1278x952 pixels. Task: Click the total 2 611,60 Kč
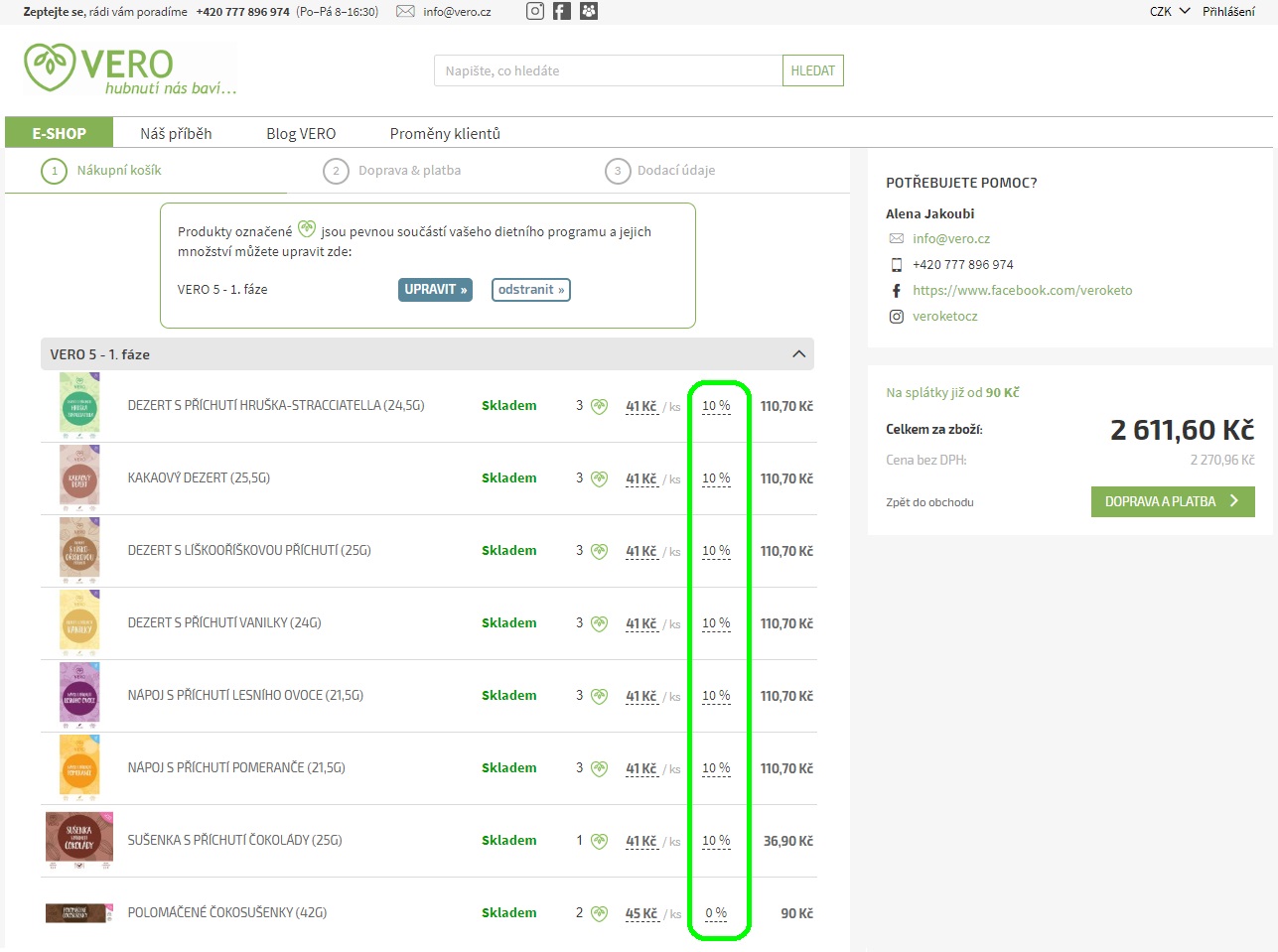pyautogui.click(x=1182, y=430)
